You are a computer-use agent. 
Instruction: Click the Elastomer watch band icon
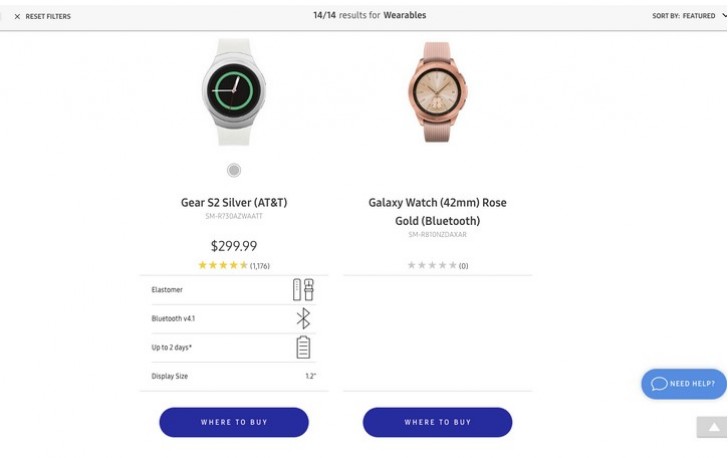(303, 290)
